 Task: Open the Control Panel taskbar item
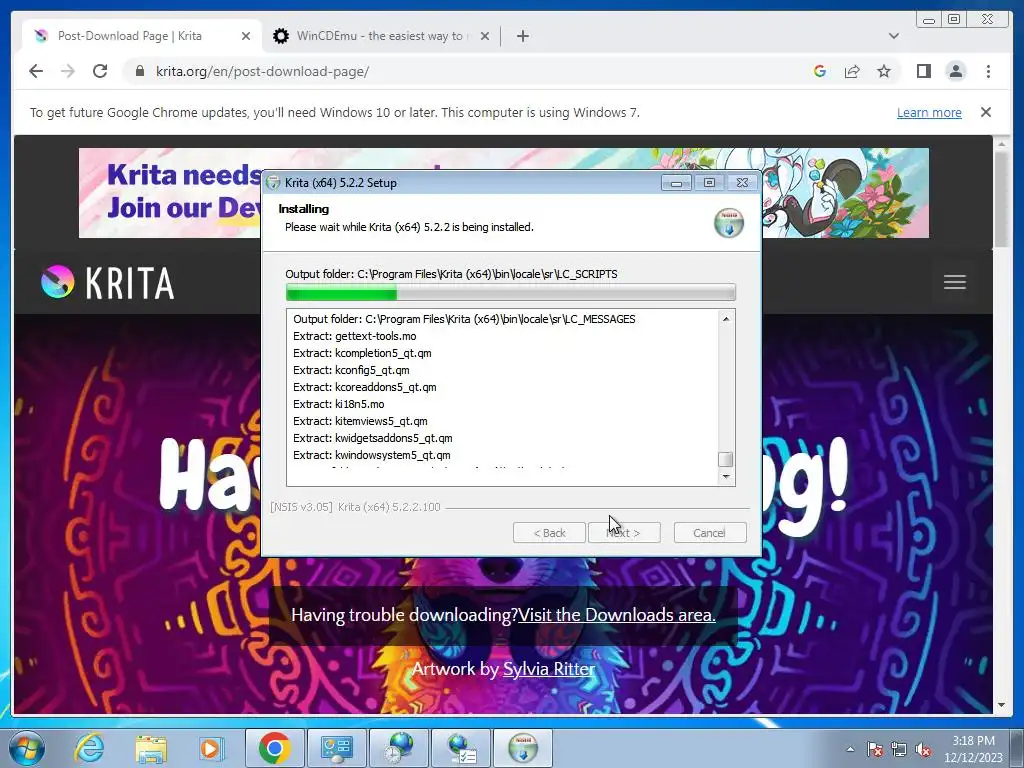(336, 748)
